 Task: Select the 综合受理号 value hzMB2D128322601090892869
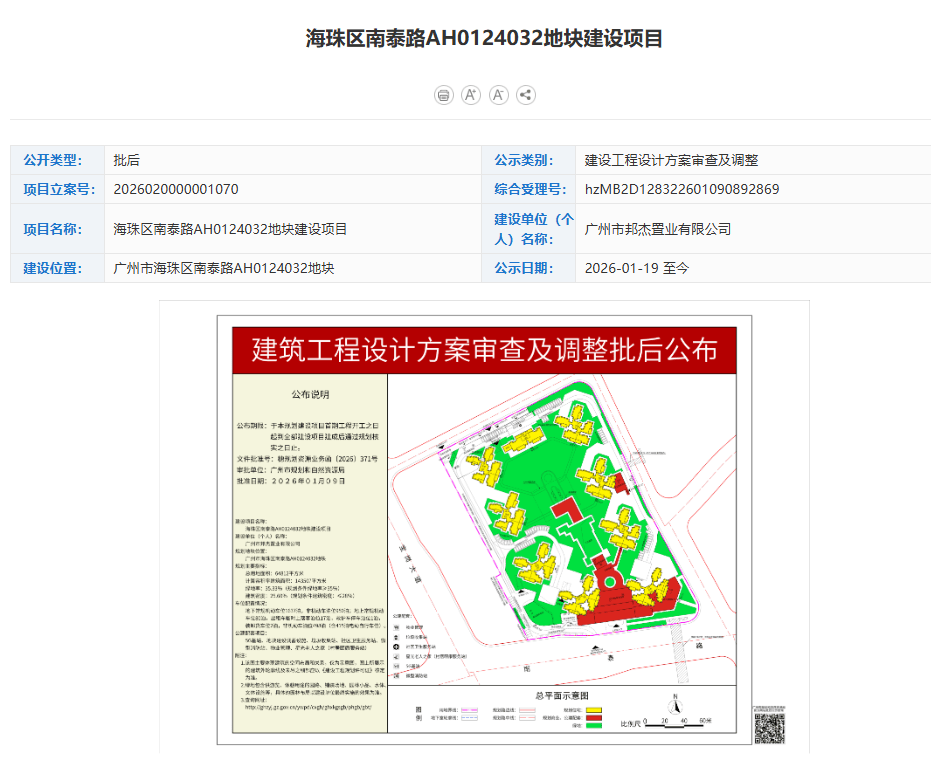tap(682, 189)
